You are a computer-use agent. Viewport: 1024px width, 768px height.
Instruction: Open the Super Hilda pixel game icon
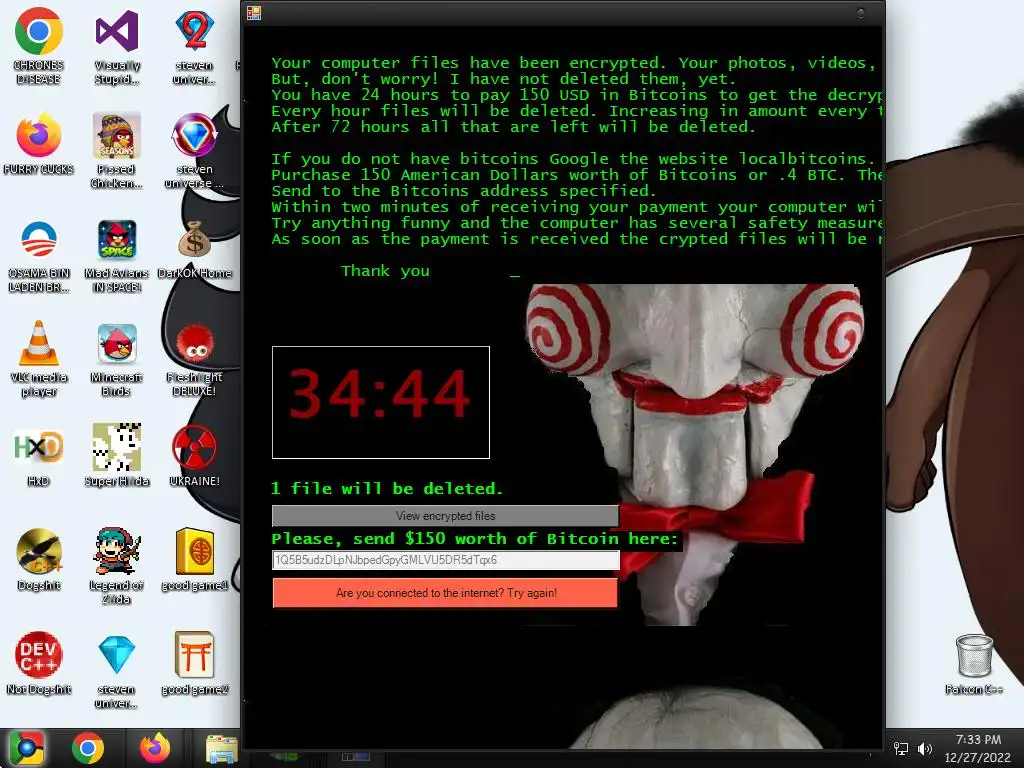click(117, 447)
